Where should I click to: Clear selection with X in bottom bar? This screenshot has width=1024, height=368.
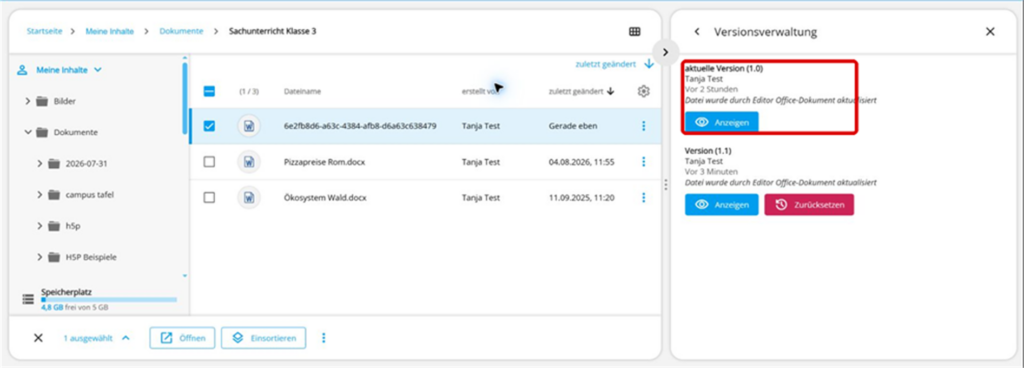(x=38, y=338)
